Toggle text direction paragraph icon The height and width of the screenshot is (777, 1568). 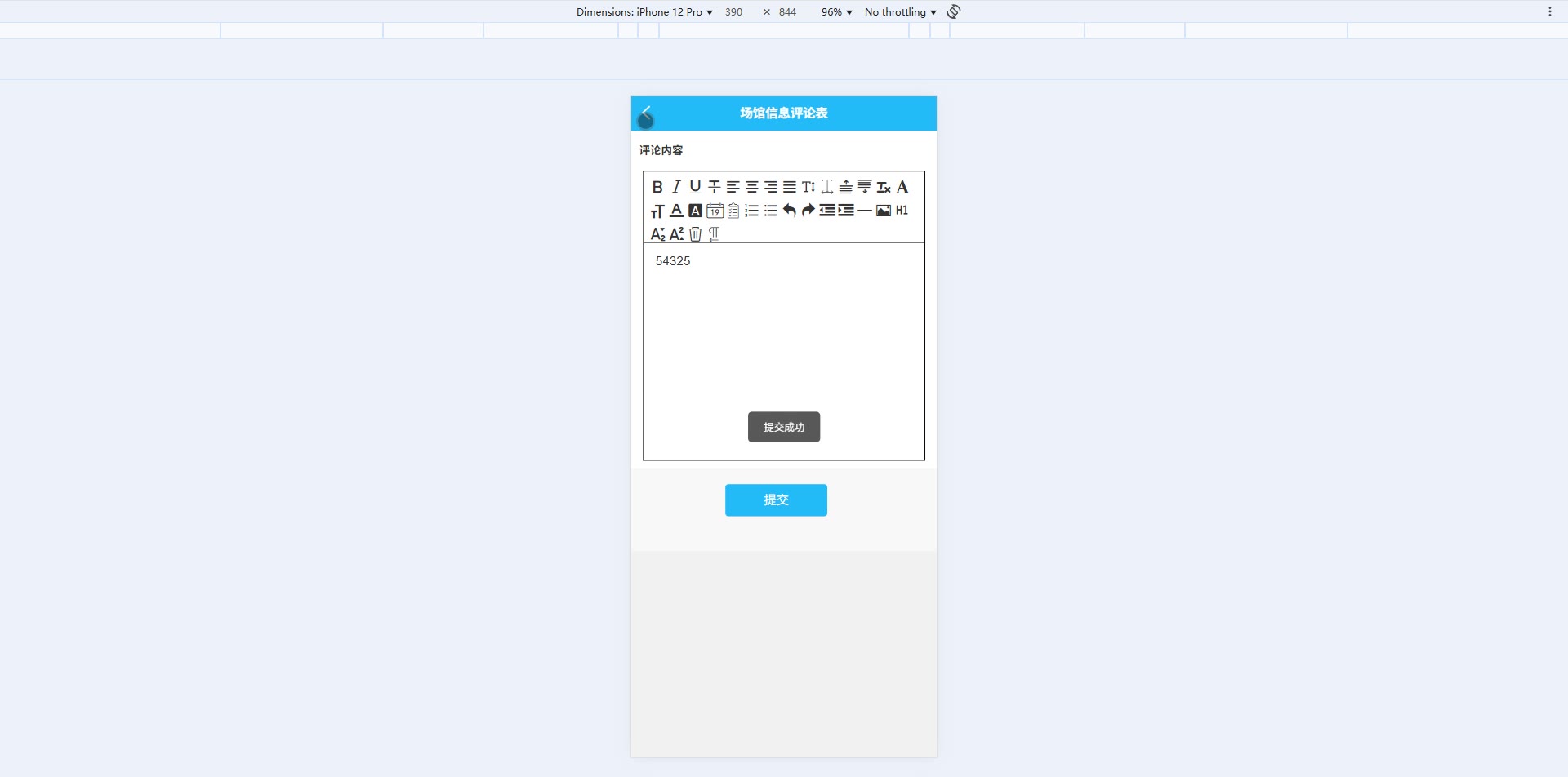[714, 234]
